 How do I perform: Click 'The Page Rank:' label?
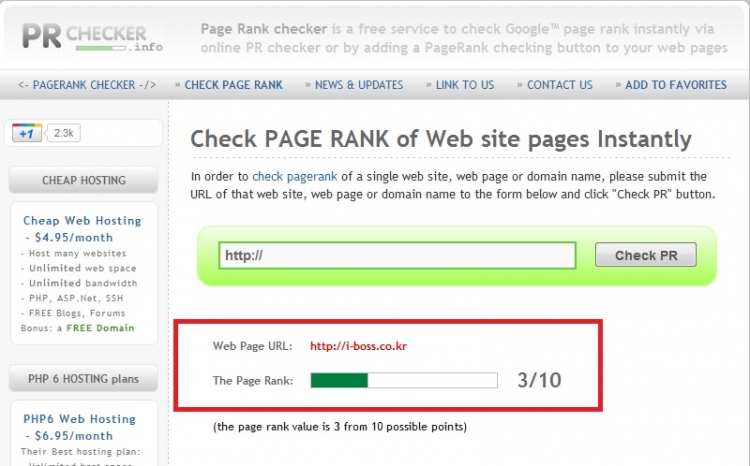[253, 381]
